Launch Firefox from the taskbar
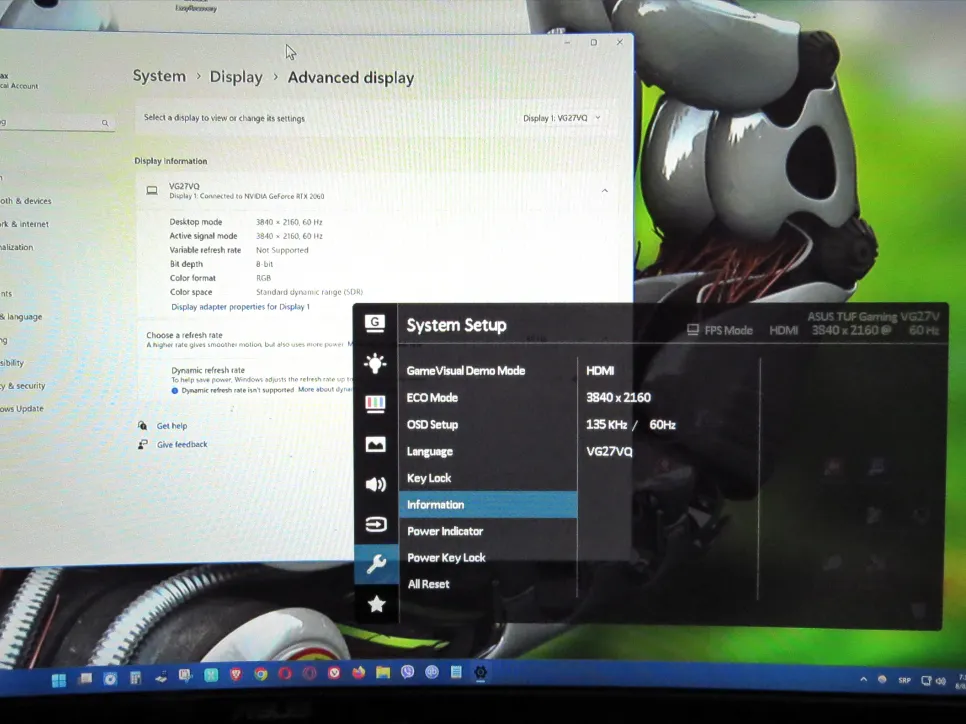The height and width of the screenshot is (724, 966). pos(359,672)
